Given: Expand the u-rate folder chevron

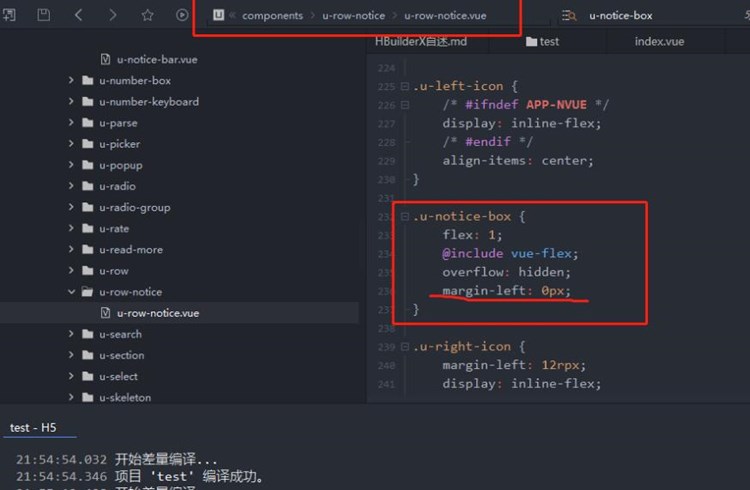Looking at the screenshot, I should coord(71,227).
